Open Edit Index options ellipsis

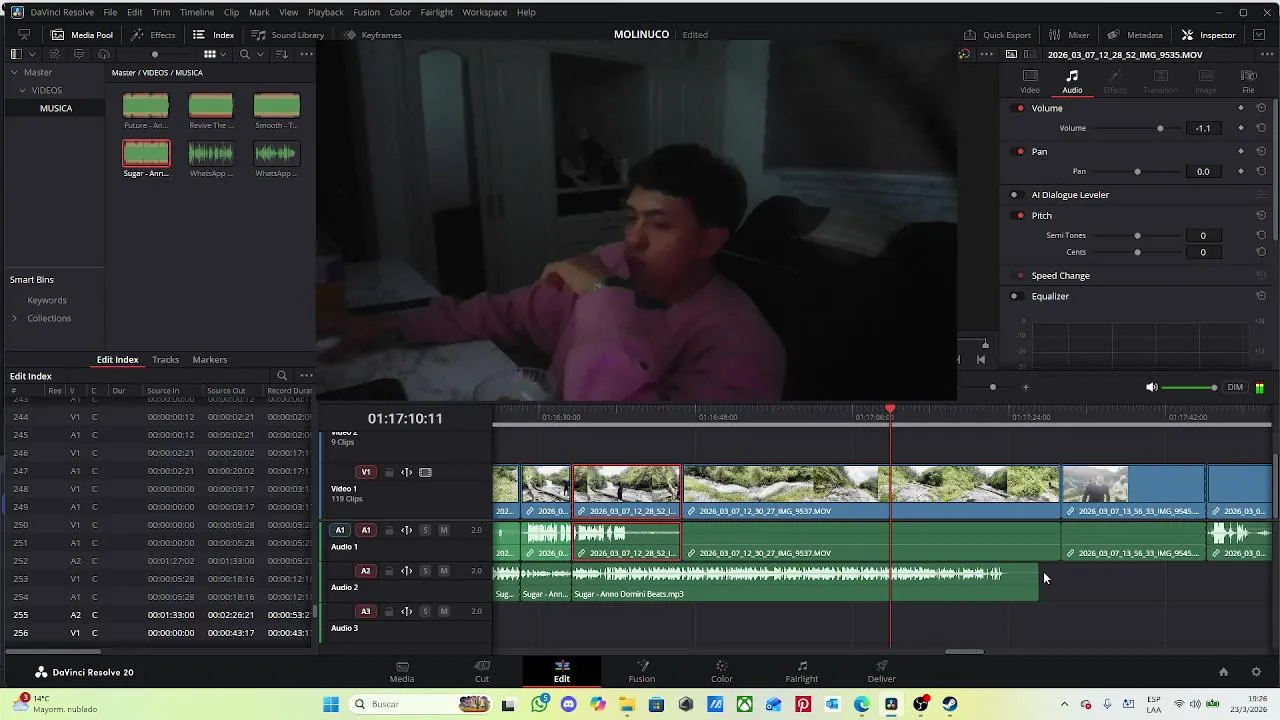click(x=306, y=376)
